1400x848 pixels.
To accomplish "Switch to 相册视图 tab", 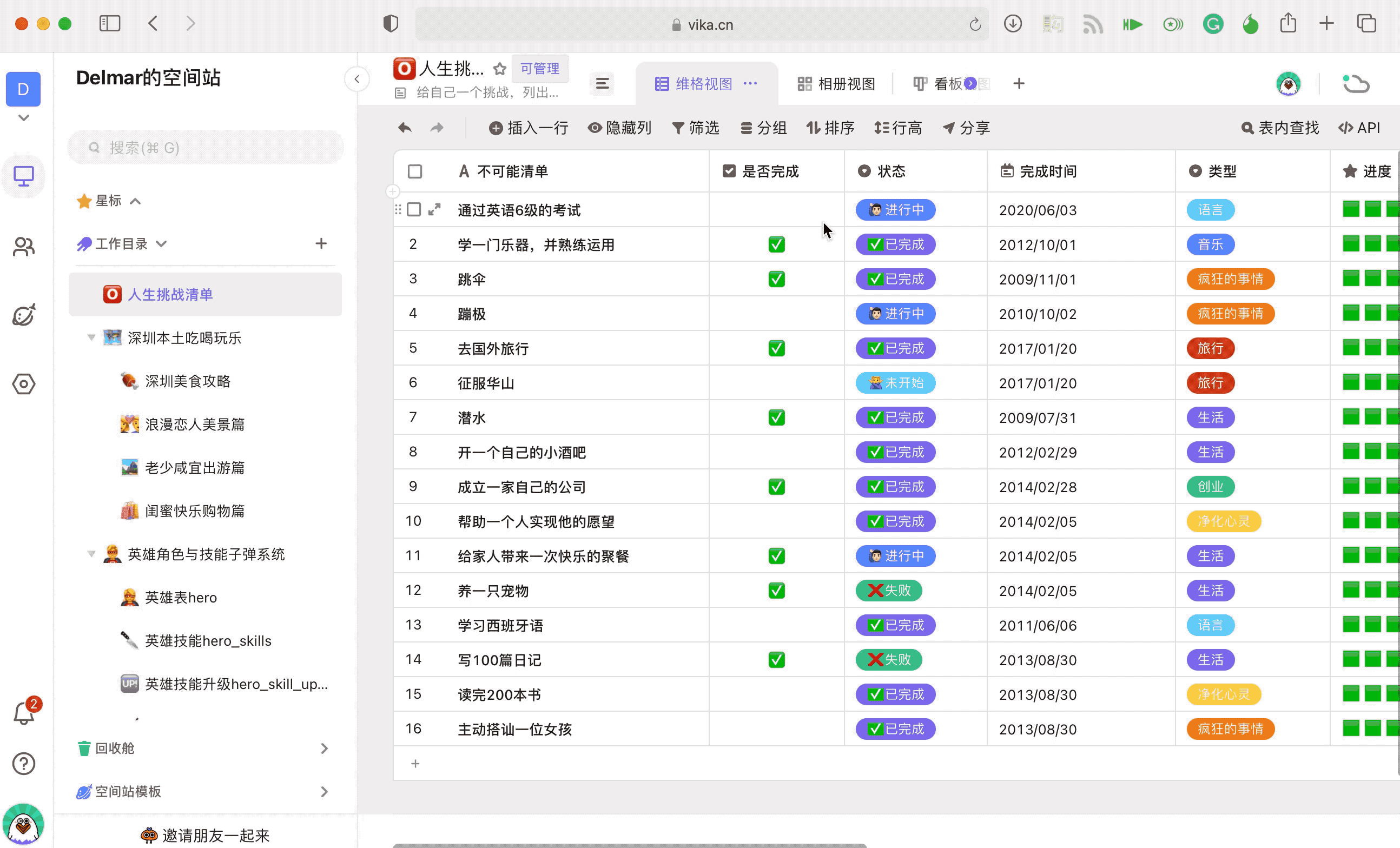I will (836, 84).
